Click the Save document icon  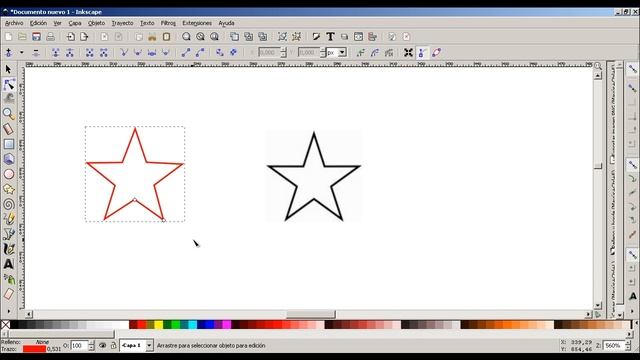click(36, 37)
